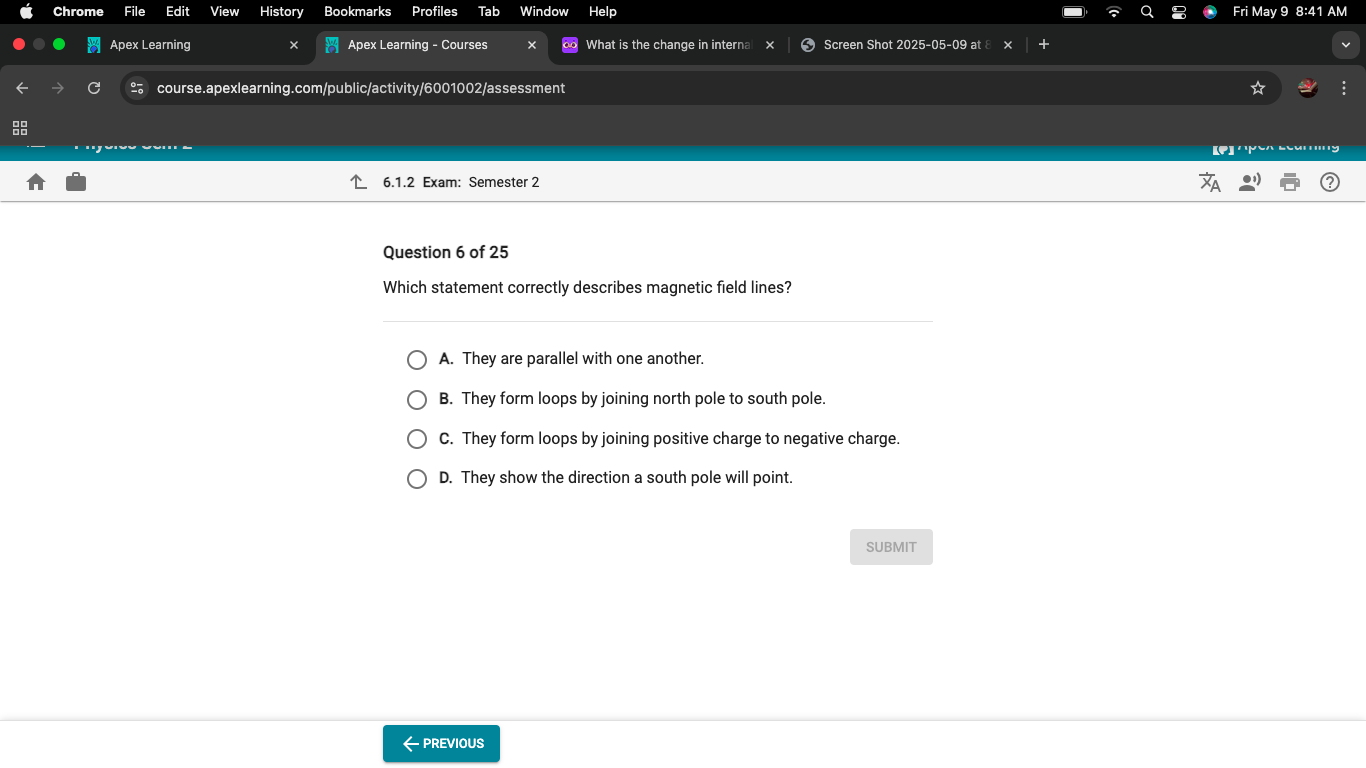Click the PREVIOUS button
This screenshot has width=1366, height=768.
[x=441, y=743]
